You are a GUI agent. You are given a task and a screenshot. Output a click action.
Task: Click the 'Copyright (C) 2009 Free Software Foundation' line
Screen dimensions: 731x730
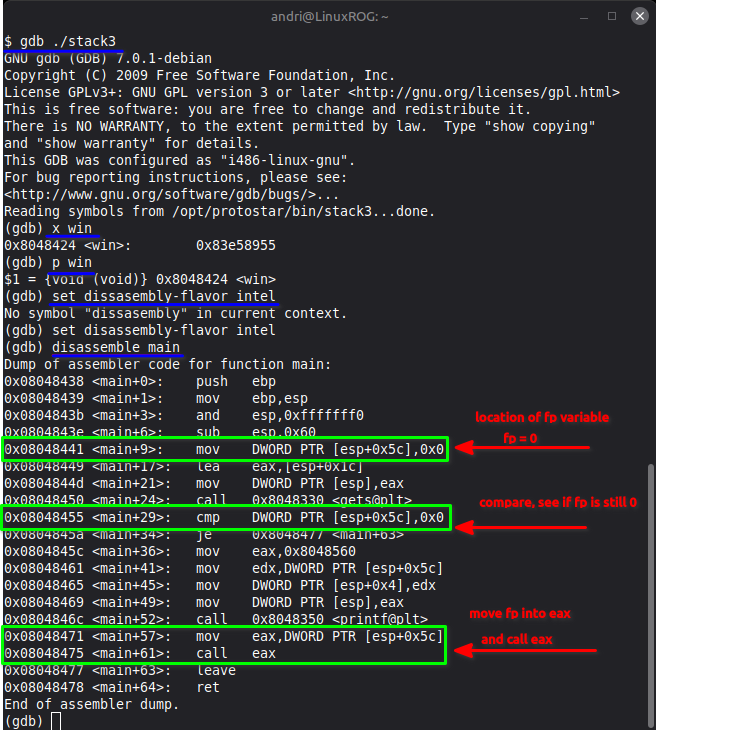(x=200, y=76)
